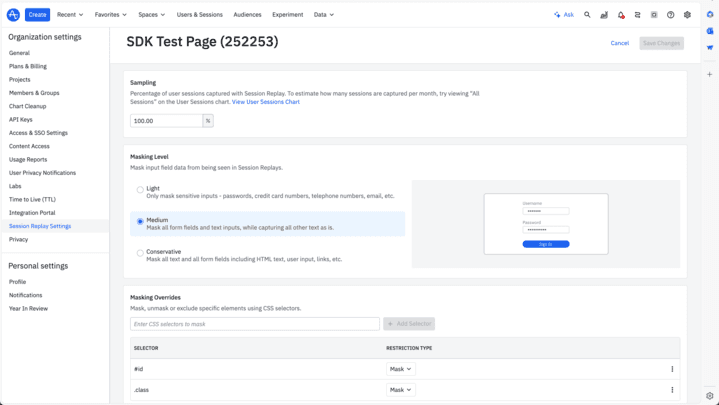Select the Medium masking level
This screenshot has height=405, width=719.
coord(140,221)
